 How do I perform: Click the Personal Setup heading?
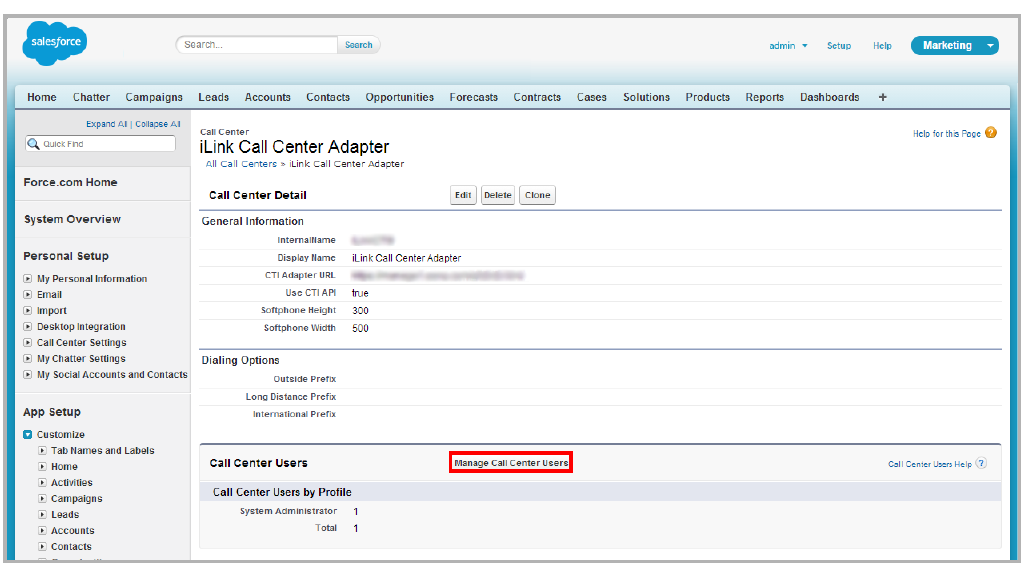point(66,256)
